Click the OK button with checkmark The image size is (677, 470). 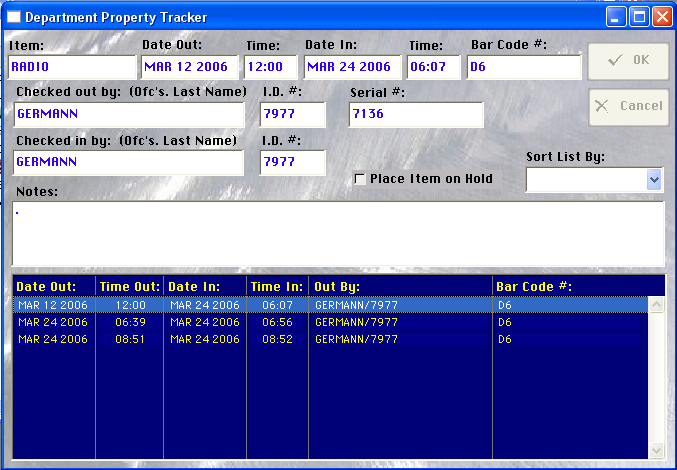628,60
